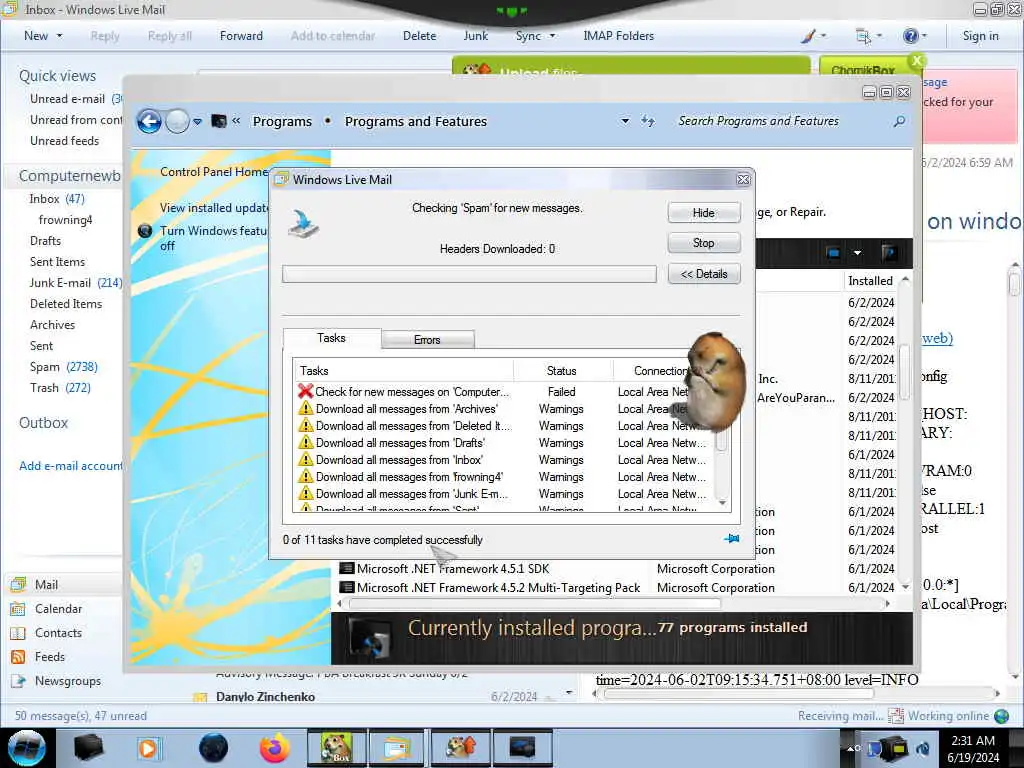Click the sync progress bar

point(469,274)
